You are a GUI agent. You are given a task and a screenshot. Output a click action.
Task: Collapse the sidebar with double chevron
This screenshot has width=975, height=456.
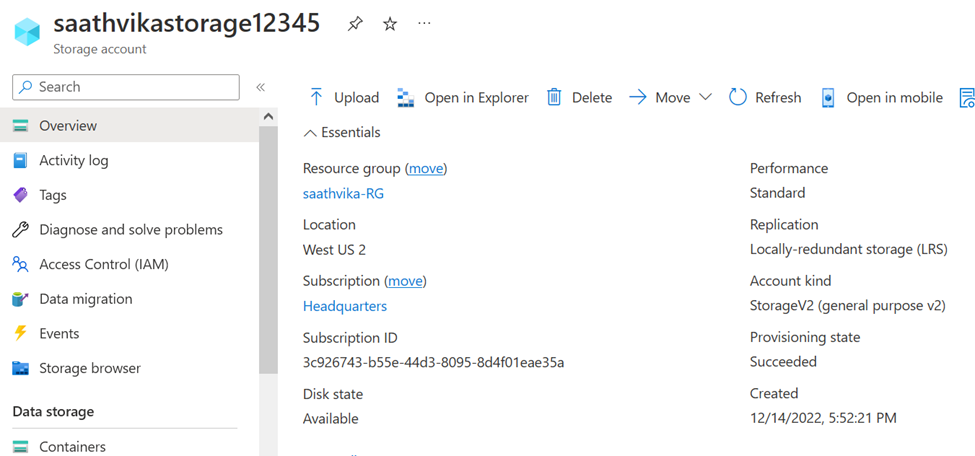(x=261, y=87)
